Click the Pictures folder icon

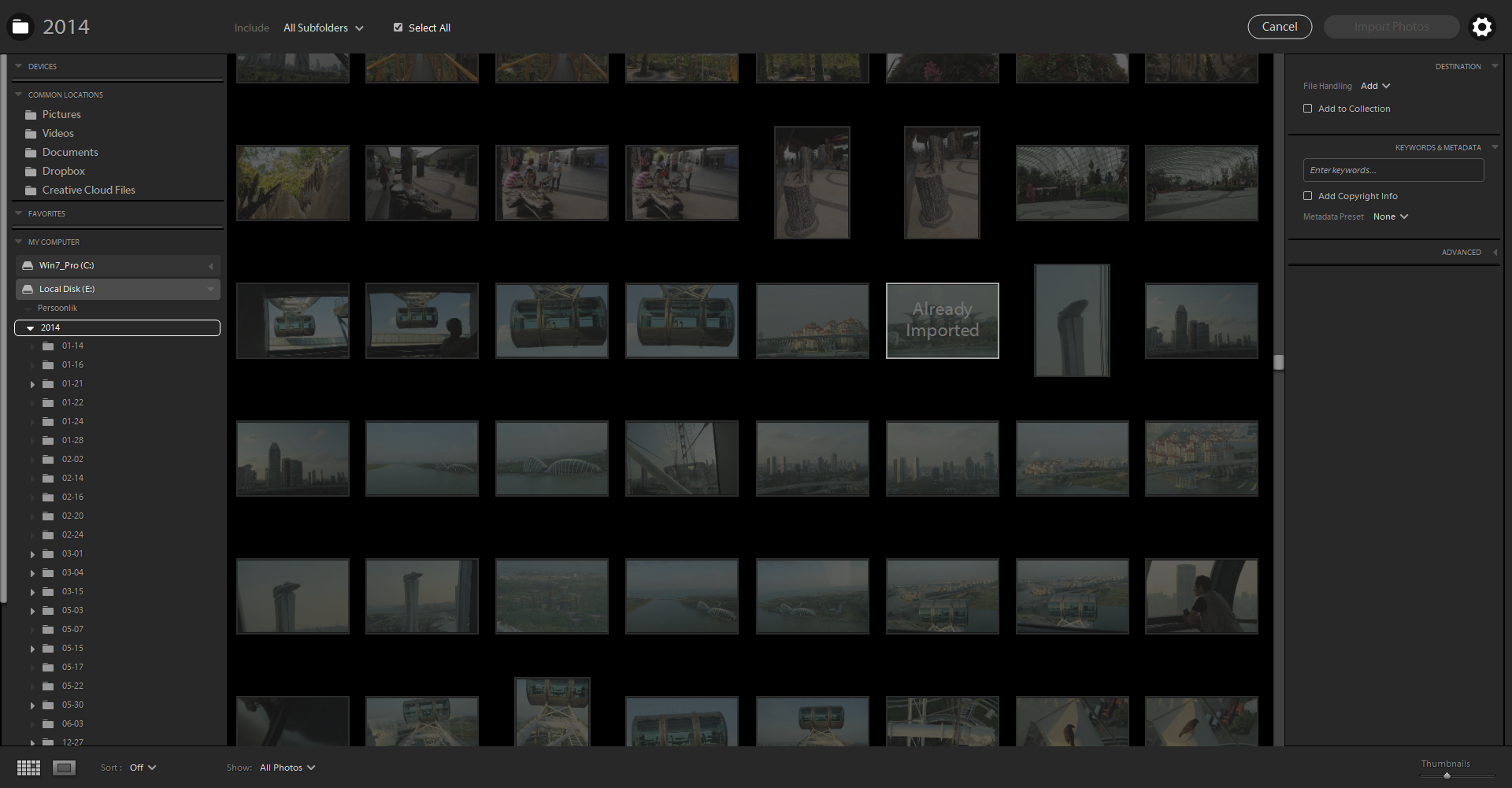(x=31, y=115)
